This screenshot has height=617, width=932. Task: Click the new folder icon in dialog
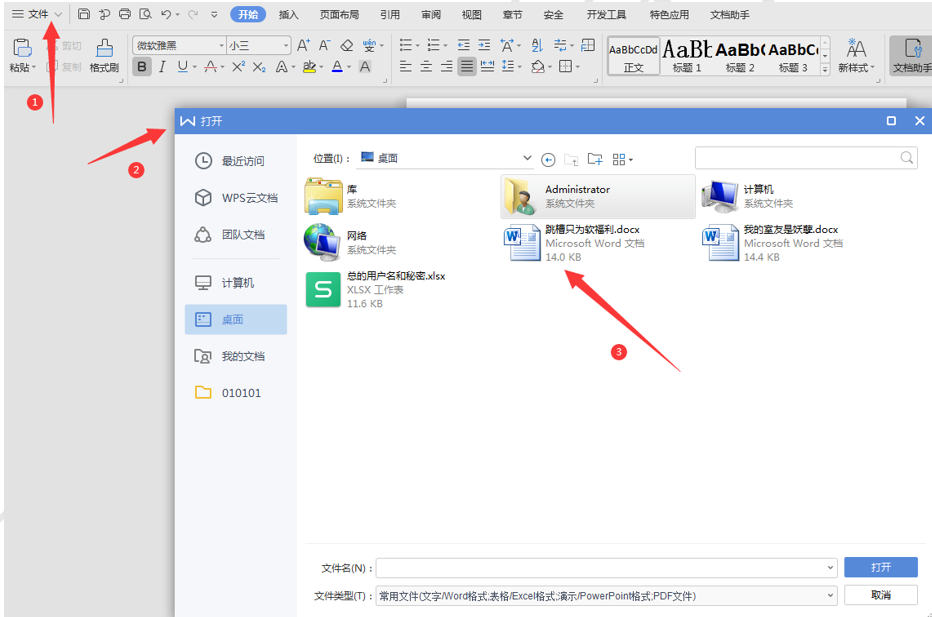coord(594,159)
